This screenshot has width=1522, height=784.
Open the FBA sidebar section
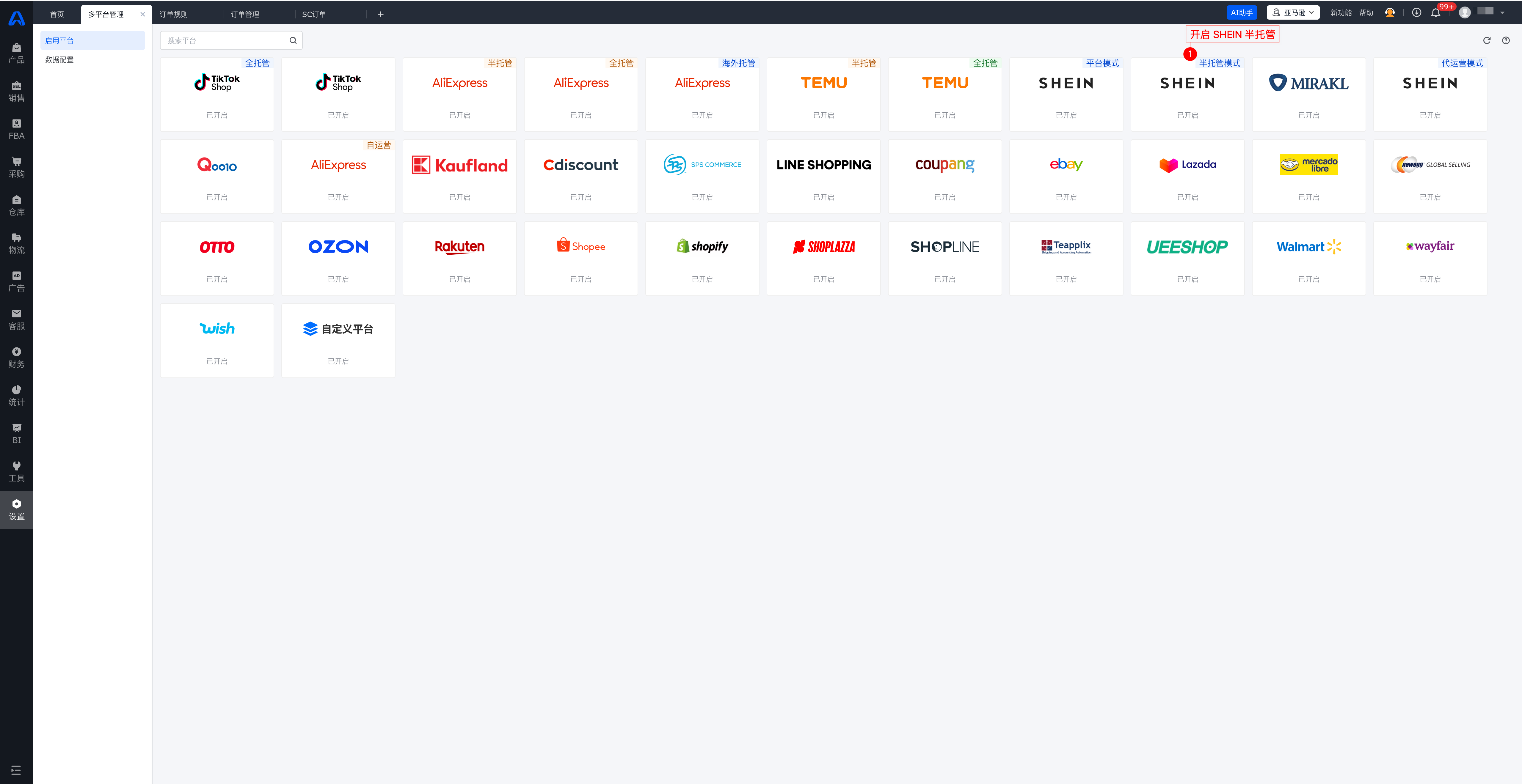(x=17, y=129)
